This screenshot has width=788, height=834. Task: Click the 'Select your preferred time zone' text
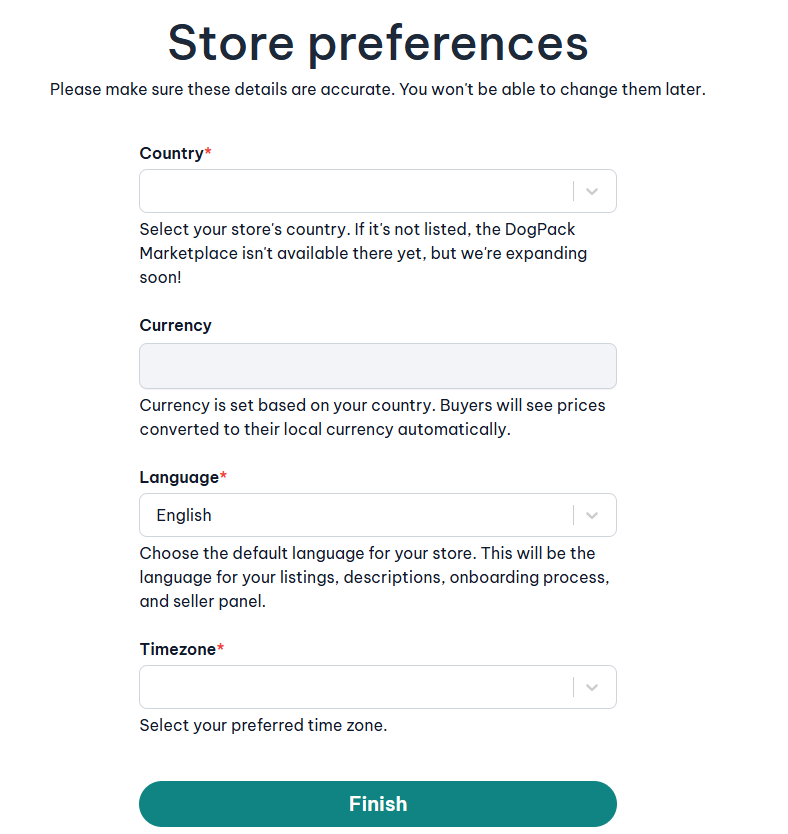263,725
